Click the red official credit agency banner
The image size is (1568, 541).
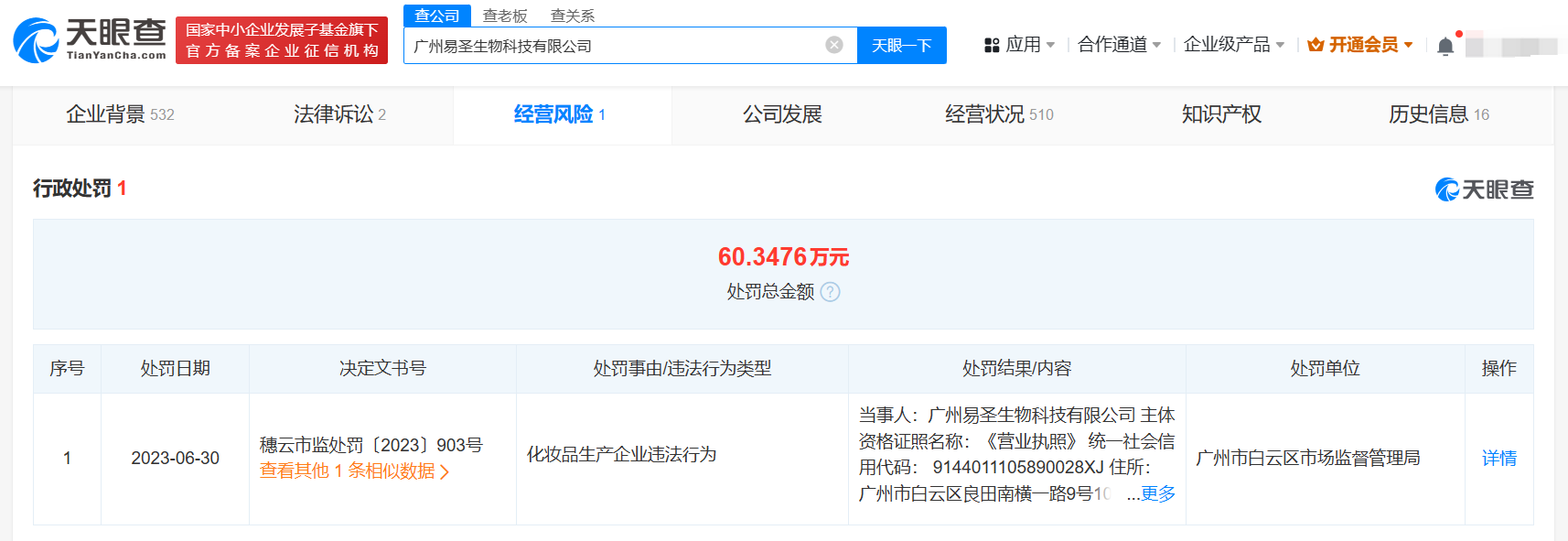[282, 41]
